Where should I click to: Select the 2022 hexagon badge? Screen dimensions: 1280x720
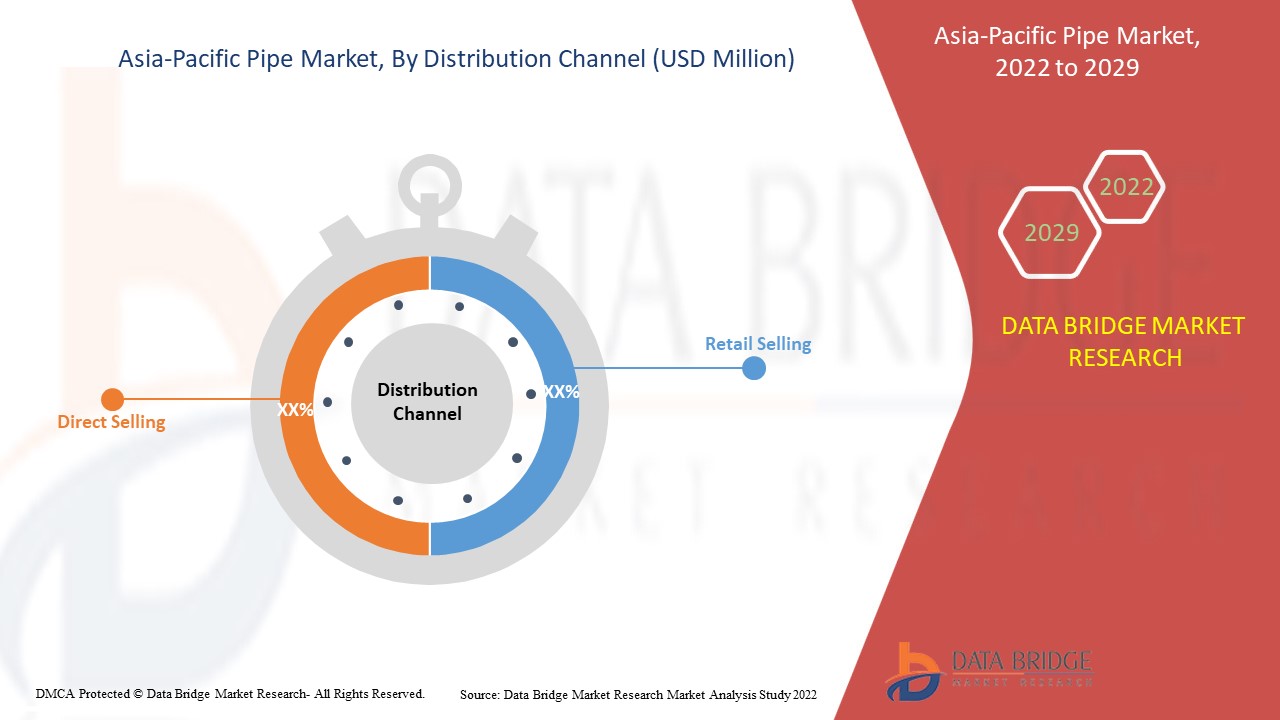click(x=1126, y=186)
